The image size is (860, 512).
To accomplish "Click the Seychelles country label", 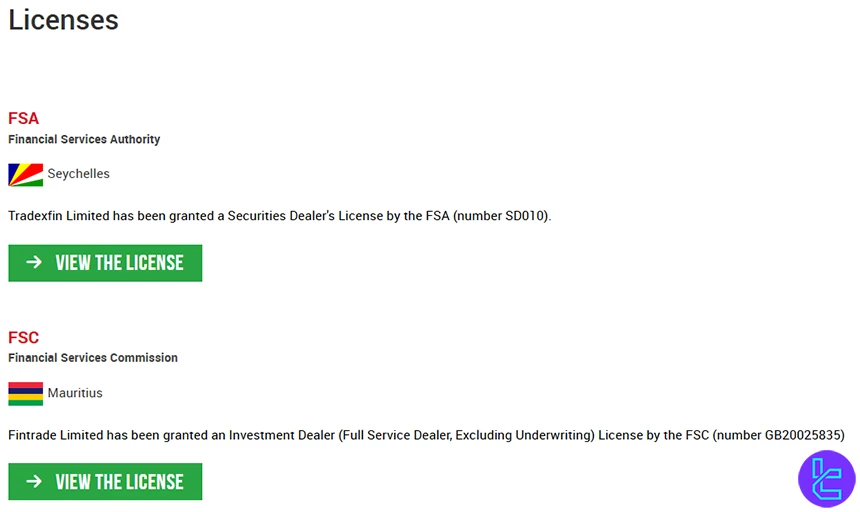I will coord(78,174).
